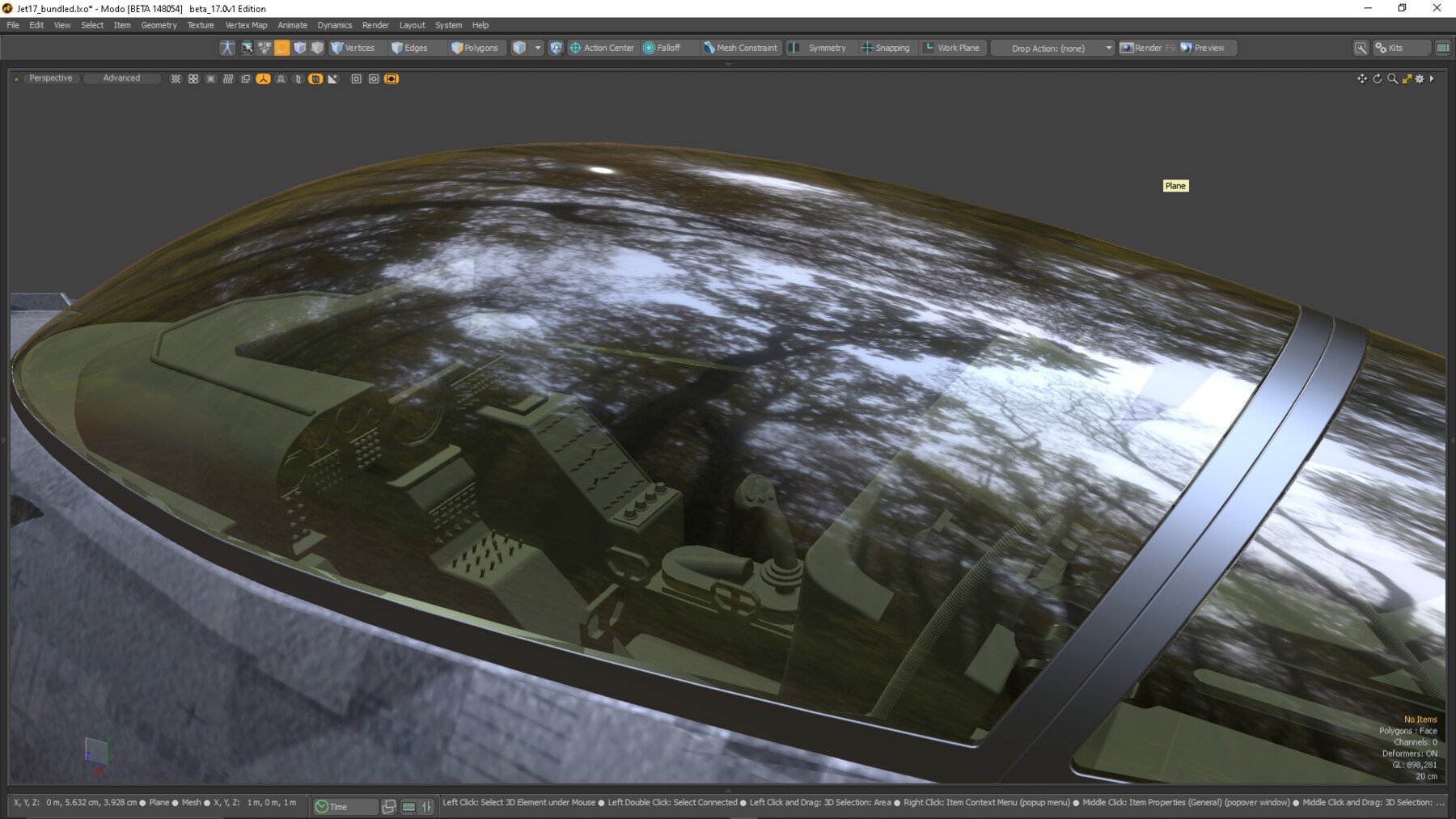Open the System menu
The height and width of the screenshot is (819, 1456).
(x=448, y=25)
